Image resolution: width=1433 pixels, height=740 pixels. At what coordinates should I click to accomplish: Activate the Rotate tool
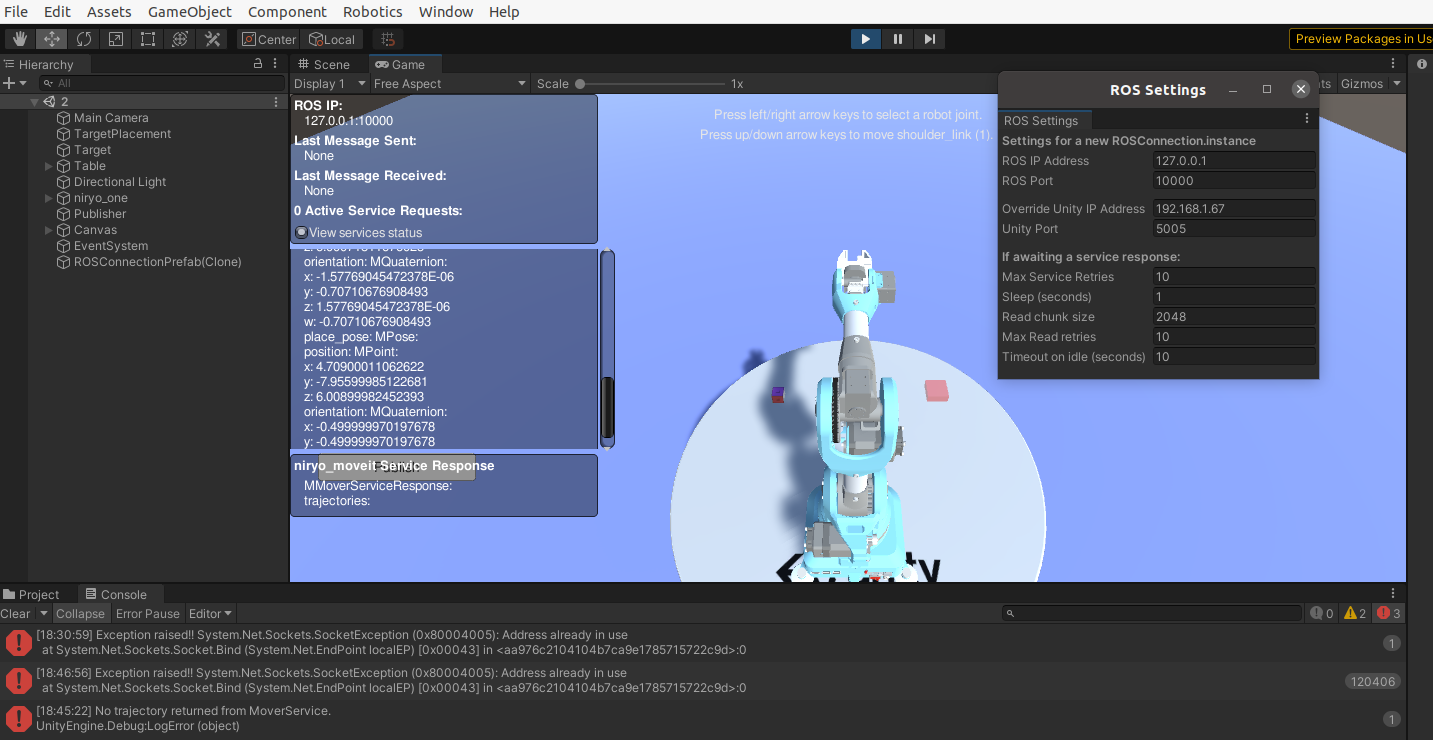click(x=84, y=38)
